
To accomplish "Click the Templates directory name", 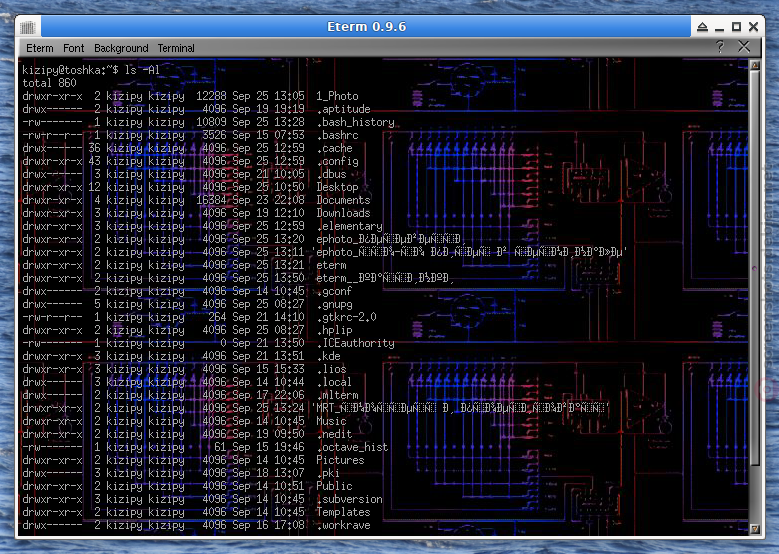I will [343, 512].
